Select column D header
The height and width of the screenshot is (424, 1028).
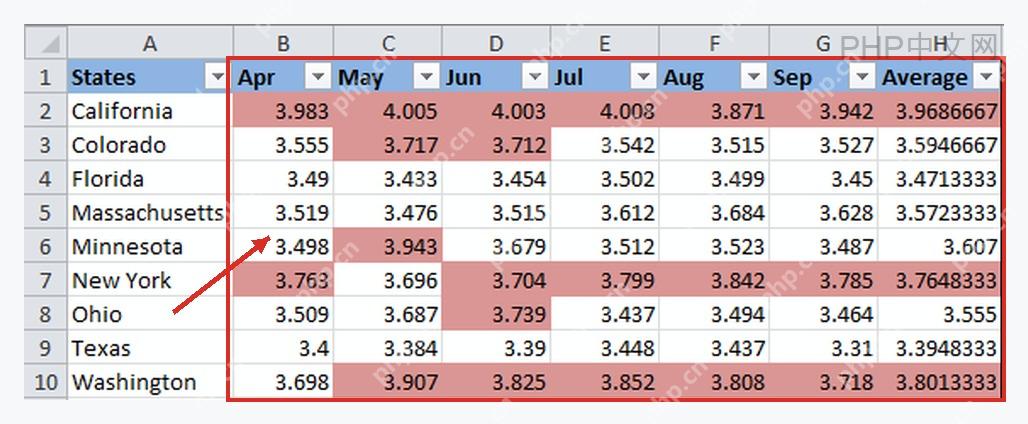tap(496, 43)
